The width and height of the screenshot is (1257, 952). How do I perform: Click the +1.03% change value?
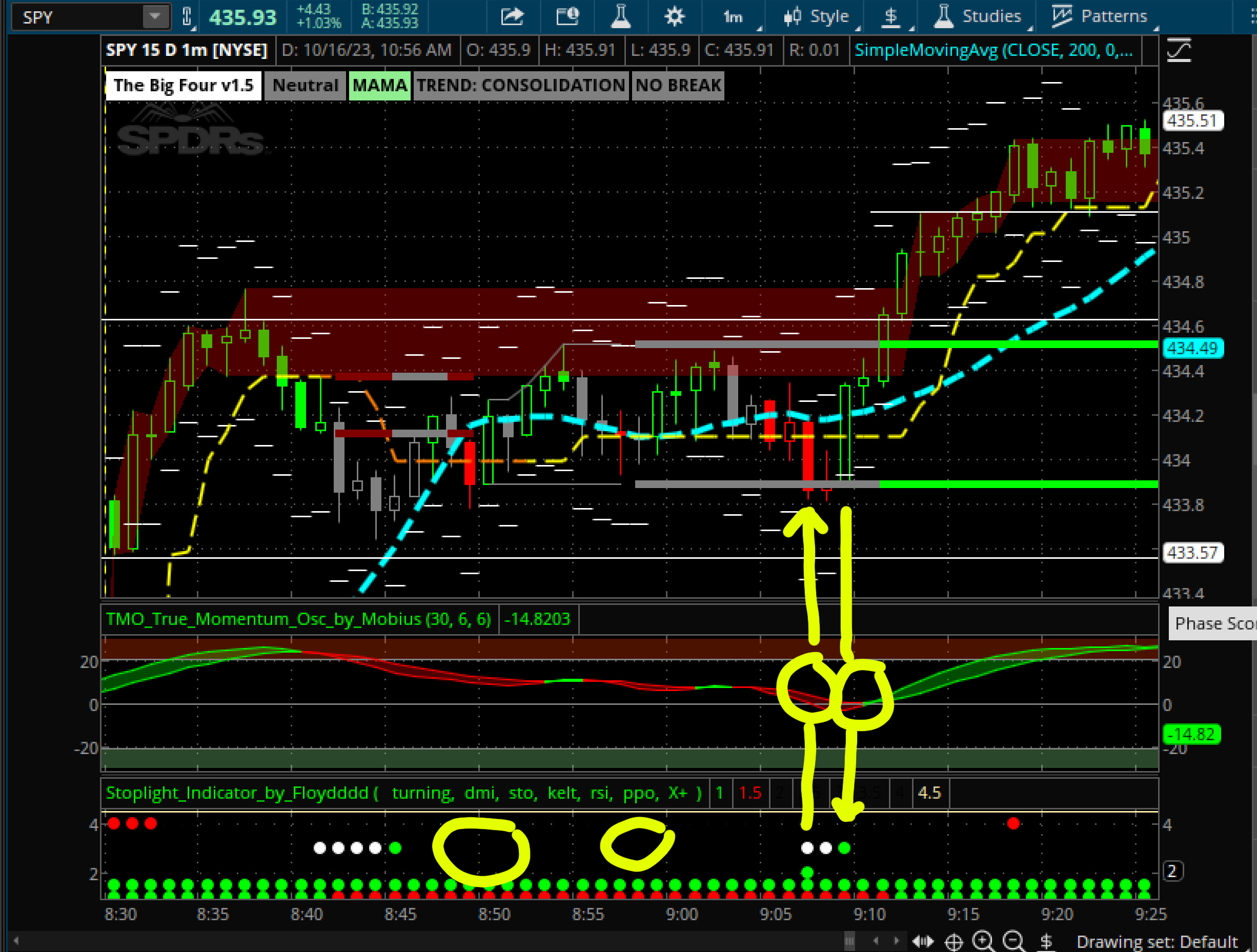(319, 23)
